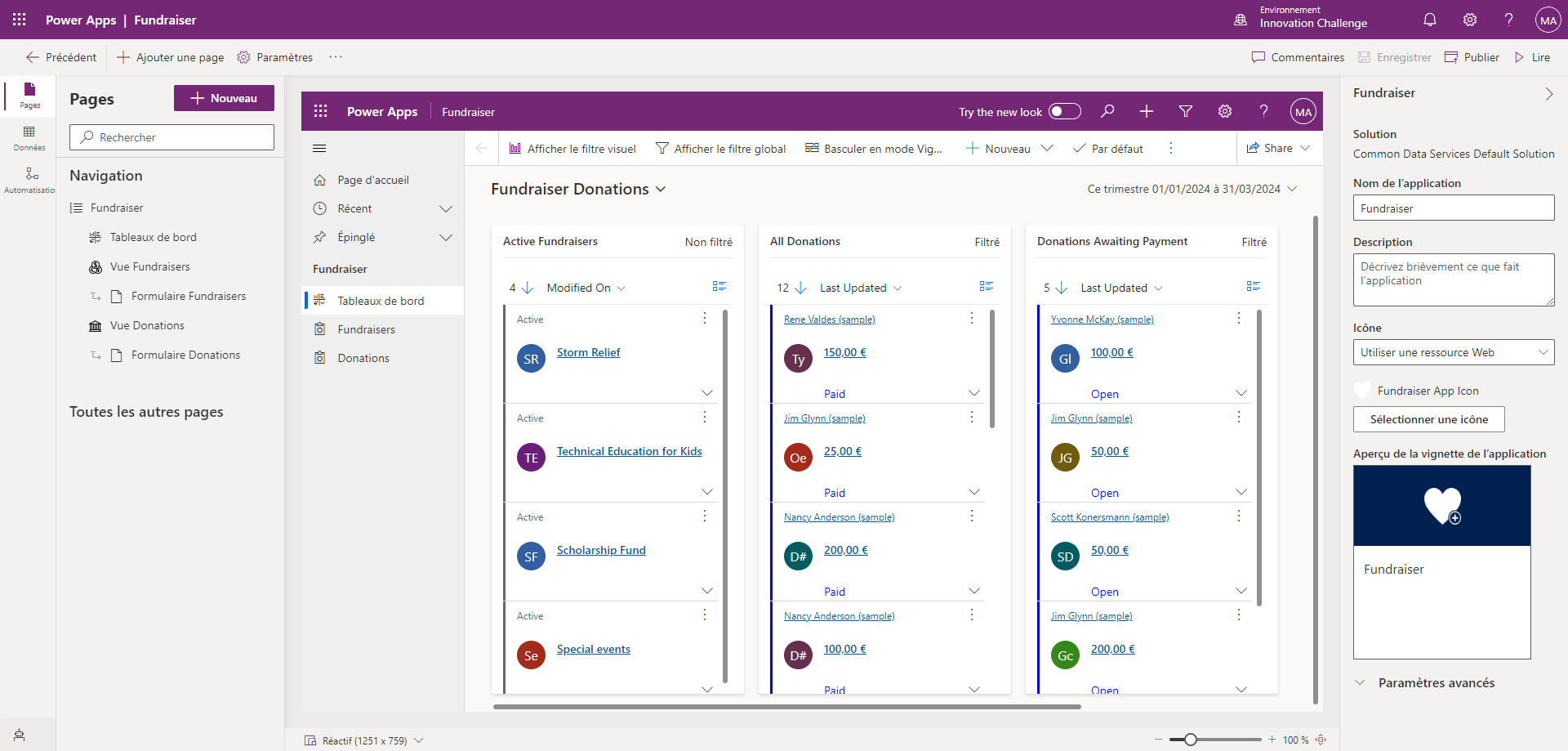Screen dimensions: 1568x751
Task: Open the Scholarship Fund link
Action: (x=601, y=550)
